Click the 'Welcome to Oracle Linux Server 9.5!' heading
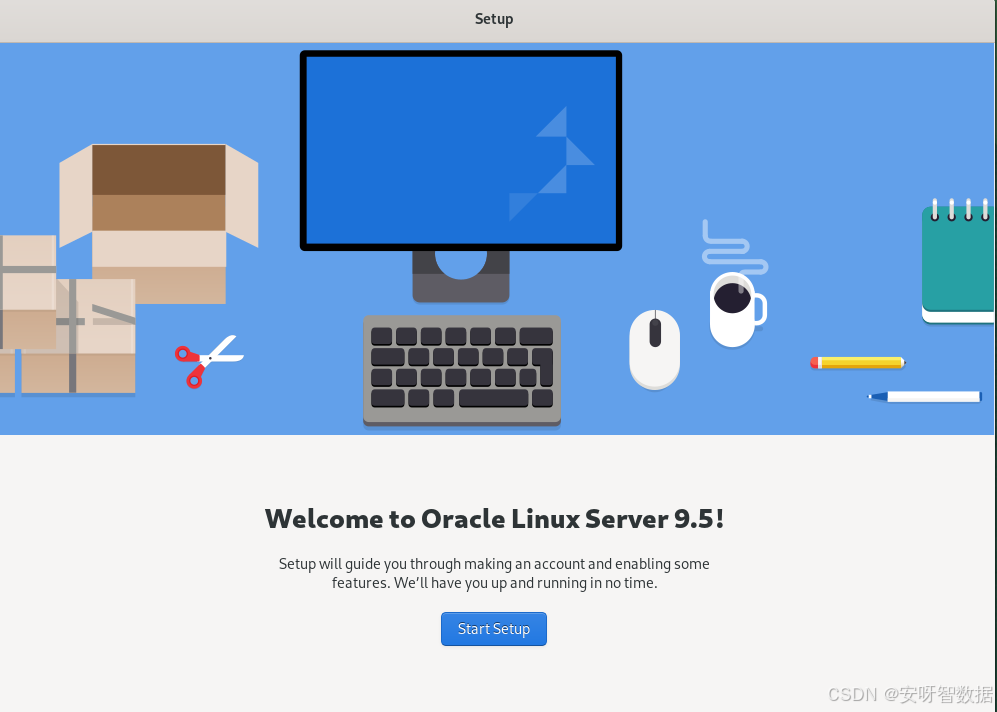This screenshot has height=712, width=997. pyautogui.click(x=494, y=519)
